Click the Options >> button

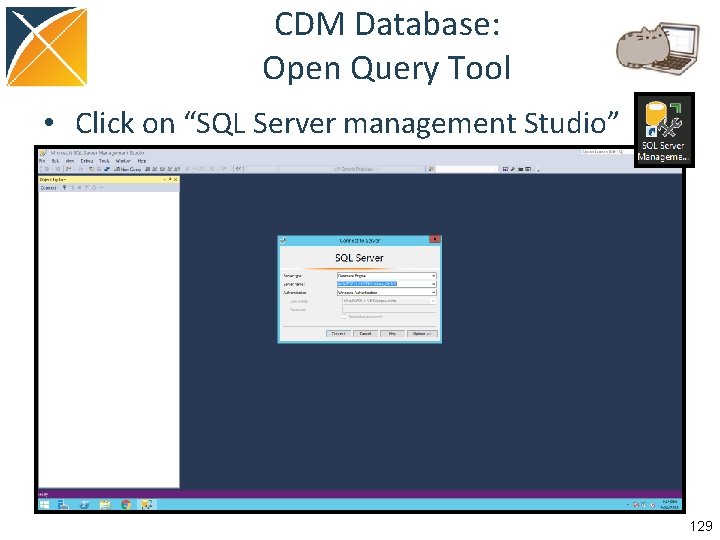point(422,333)
